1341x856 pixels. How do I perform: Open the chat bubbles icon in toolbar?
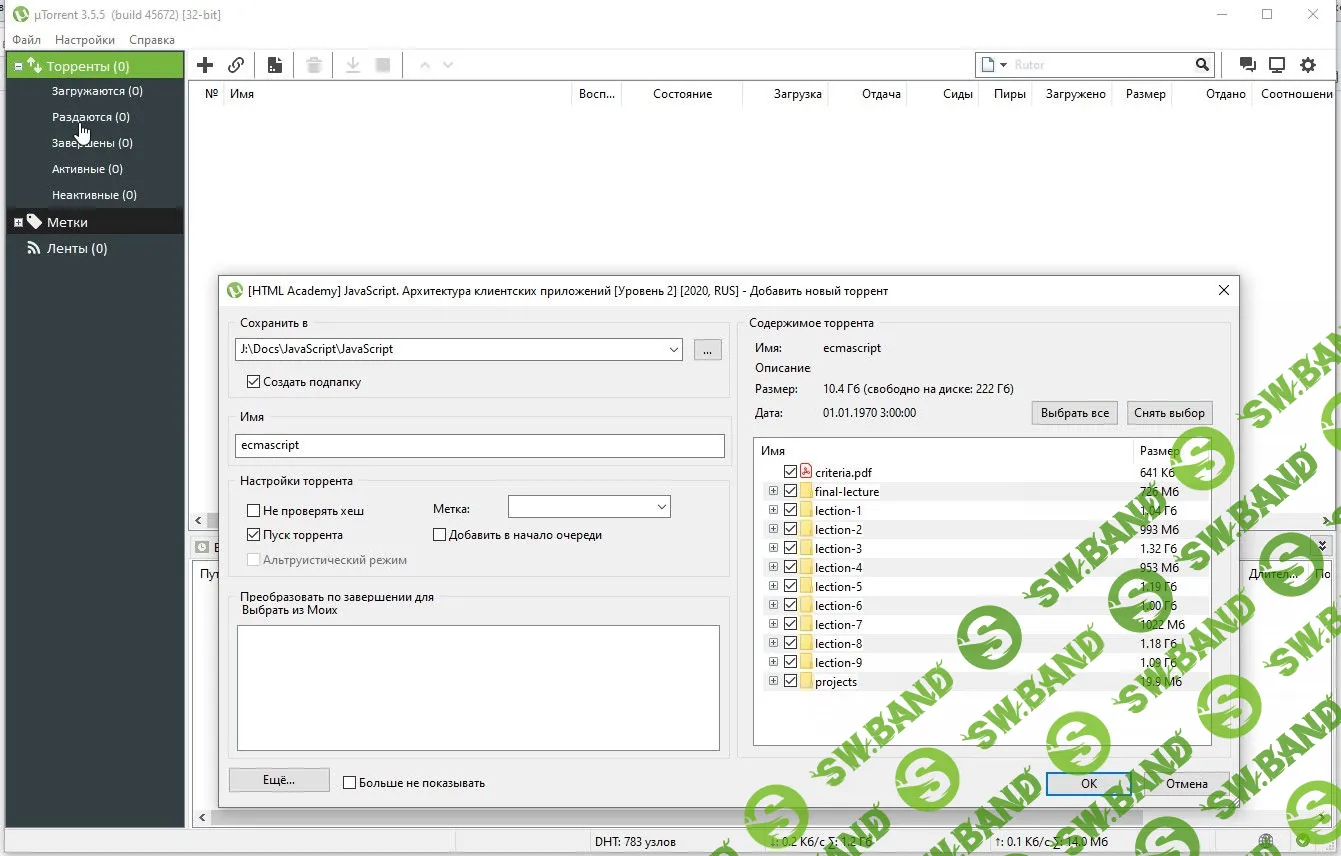[x=1247, y=65]
